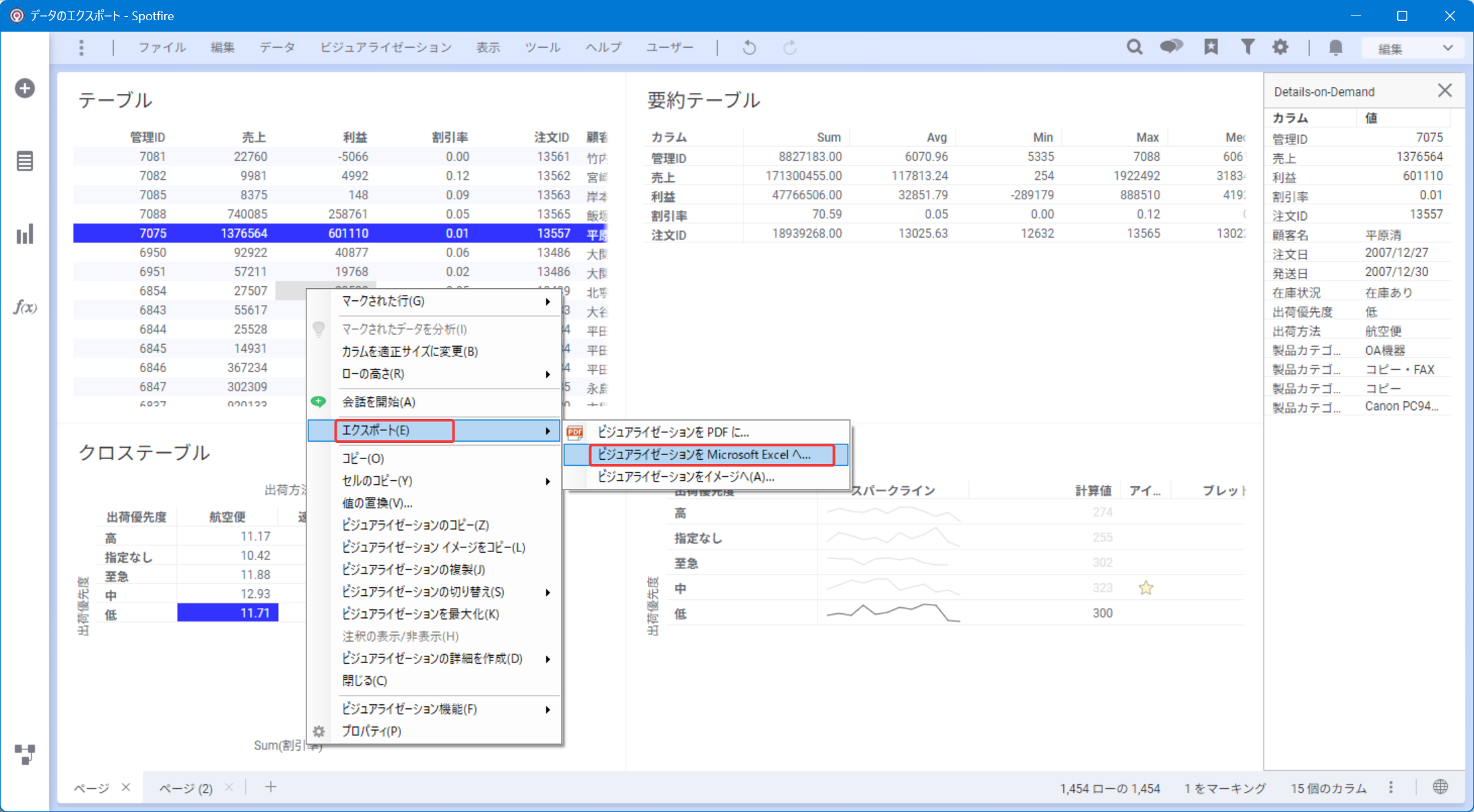Viewport: 1474px width, 812px height.
Task: Switch to the ページ tab
Action: tap(92, 788)
